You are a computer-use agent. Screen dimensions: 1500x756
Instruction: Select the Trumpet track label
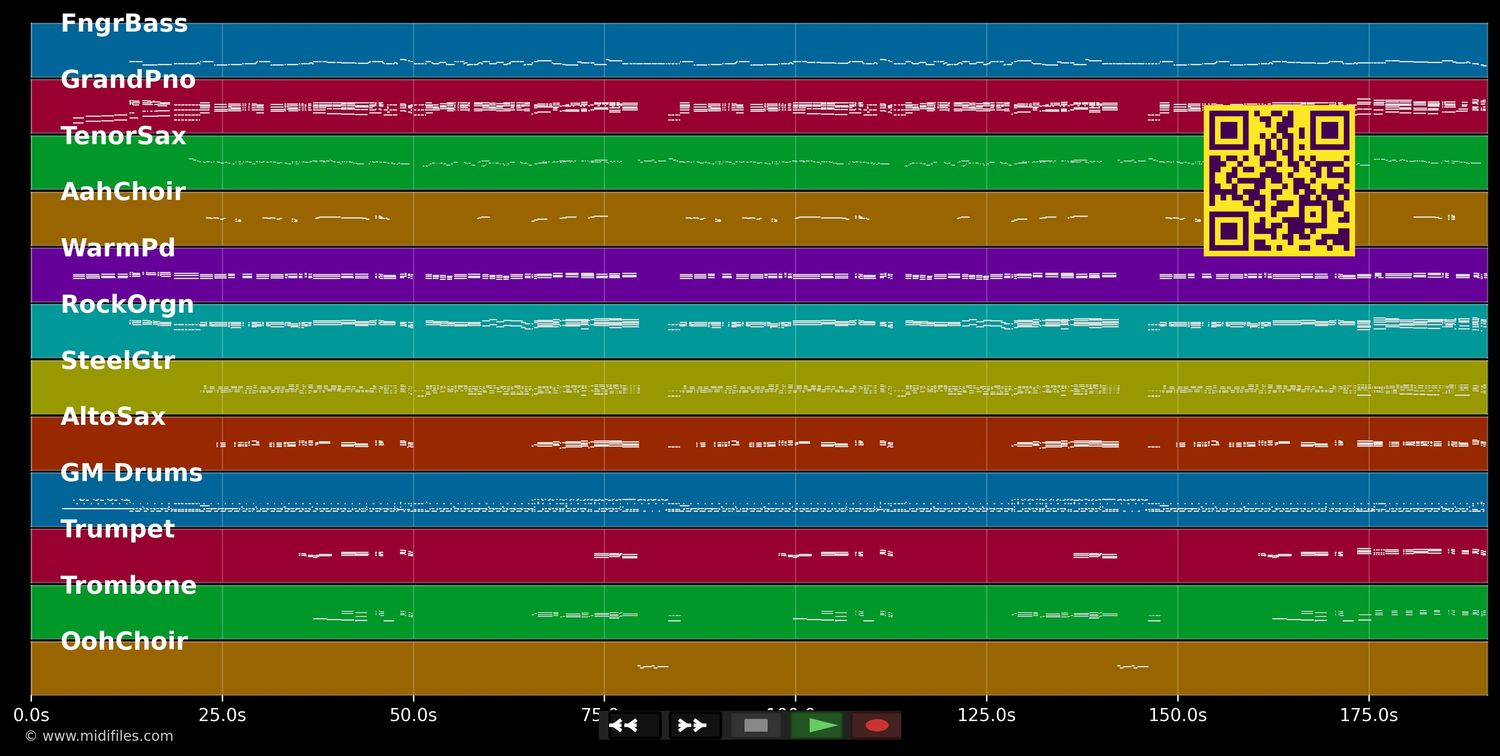pyautogui.click(x=117, y=529)
